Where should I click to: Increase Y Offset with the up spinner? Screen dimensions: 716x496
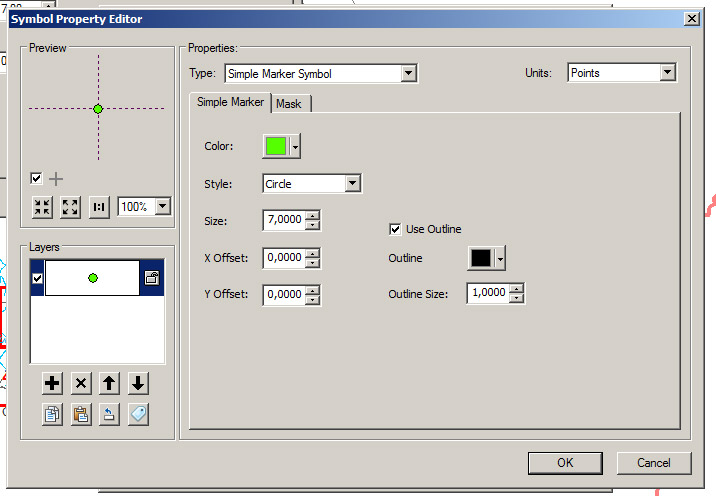coord(313,290)
